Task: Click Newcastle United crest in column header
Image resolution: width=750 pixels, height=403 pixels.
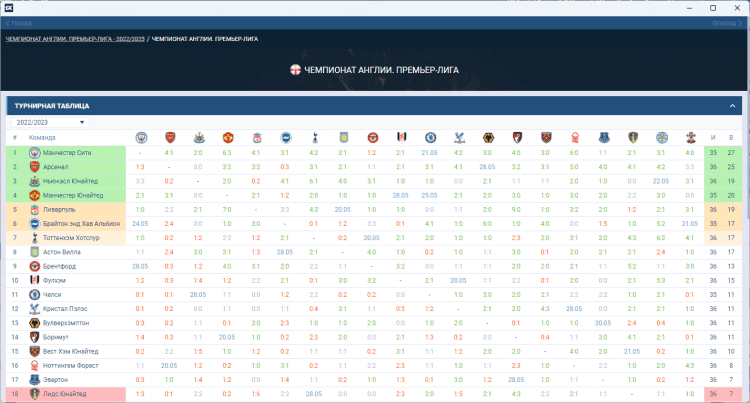Action: pyautogui.click(x=199, y=138)
